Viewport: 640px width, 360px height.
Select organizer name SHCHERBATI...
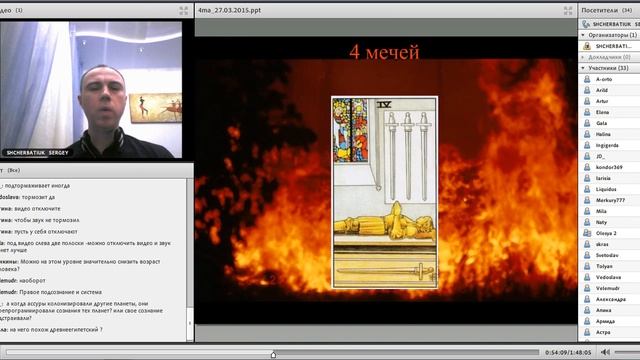coord(613,46)
